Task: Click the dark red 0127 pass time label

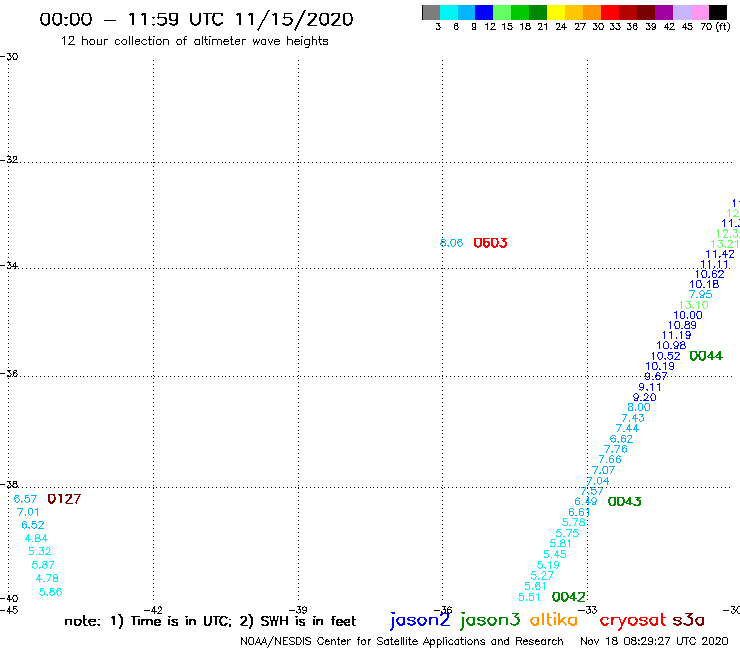Action: coord(64,499)
